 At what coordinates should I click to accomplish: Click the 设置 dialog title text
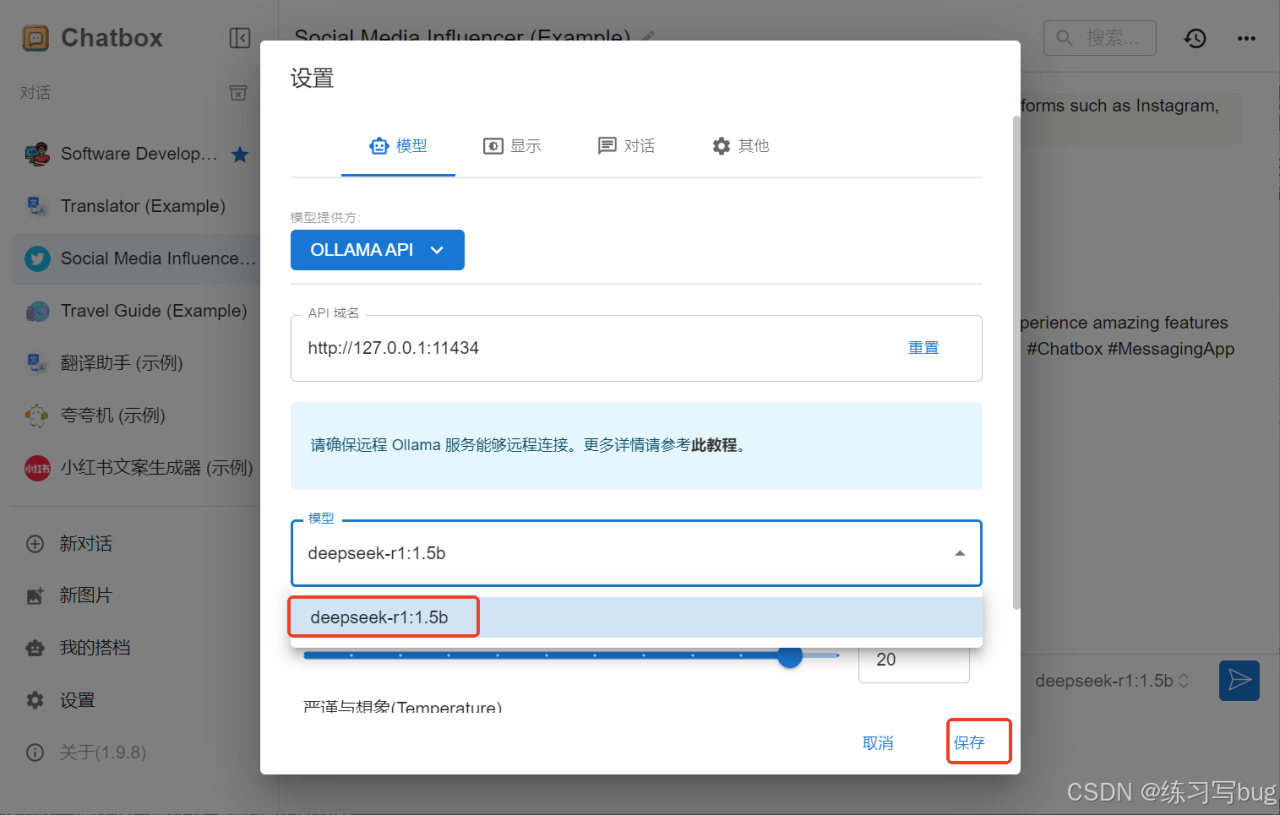(x=312, y=78)
